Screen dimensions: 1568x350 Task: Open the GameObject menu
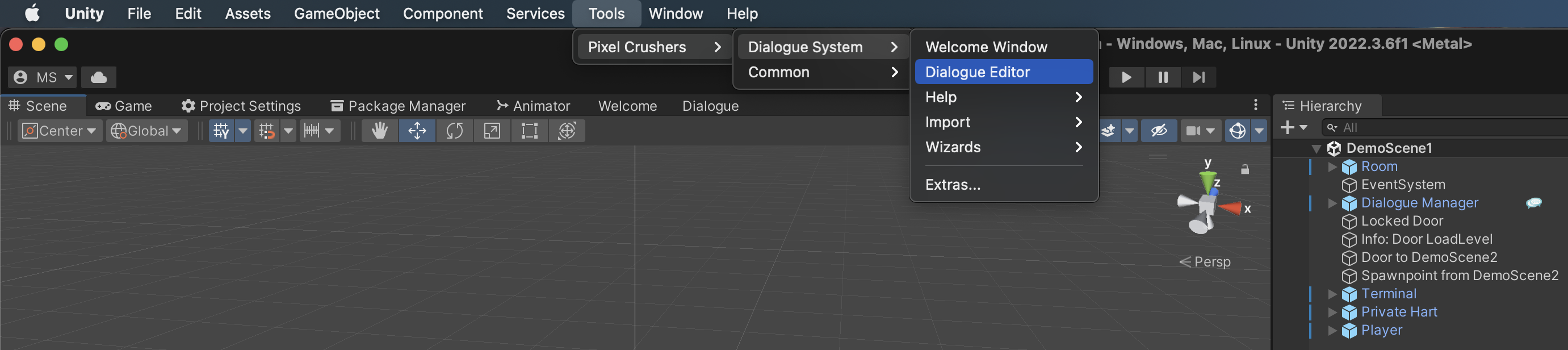coord(337,14)
